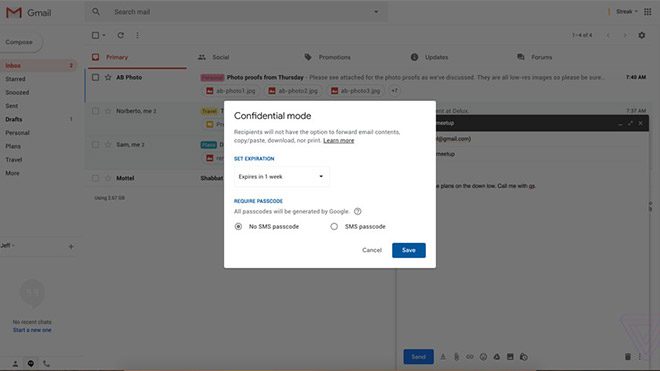Image resolution: width=660 pixels, height=371 pixels.
Task: Star the Norberto email
Action: click(x=108, y=111)
